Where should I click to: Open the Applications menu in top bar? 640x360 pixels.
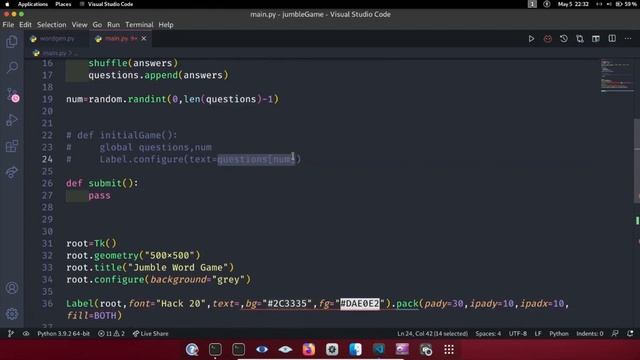pyautogui.click(x=33, y=4)
